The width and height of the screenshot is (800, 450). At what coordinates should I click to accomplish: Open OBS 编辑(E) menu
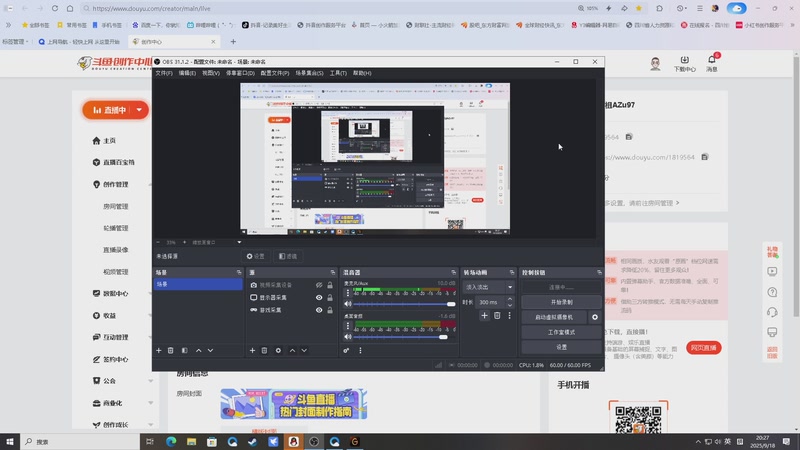point(187,73)
